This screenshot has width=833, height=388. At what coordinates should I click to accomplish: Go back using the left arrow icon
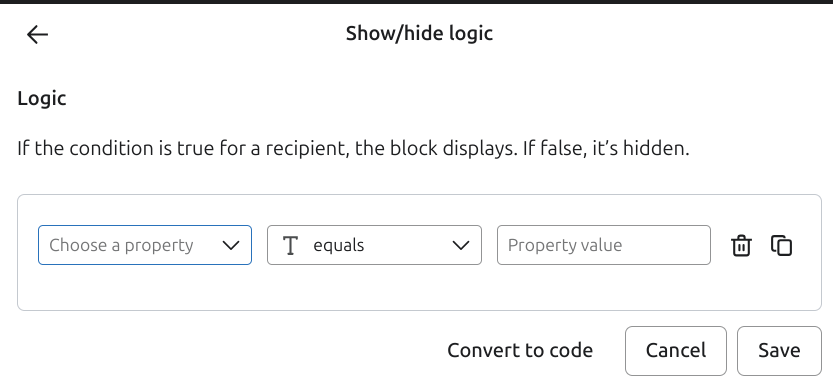coord(37,35)
